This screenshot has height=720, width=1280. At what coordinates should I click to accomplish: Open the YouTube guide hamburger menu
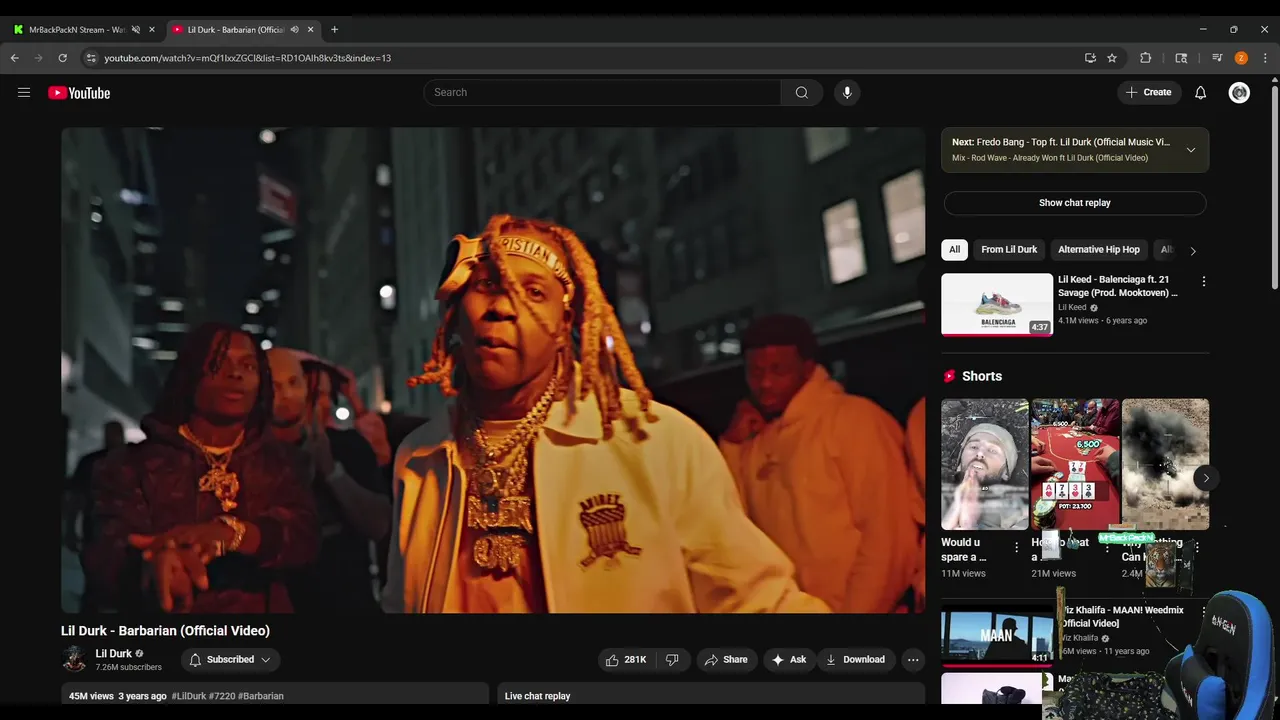click(24, 92)
